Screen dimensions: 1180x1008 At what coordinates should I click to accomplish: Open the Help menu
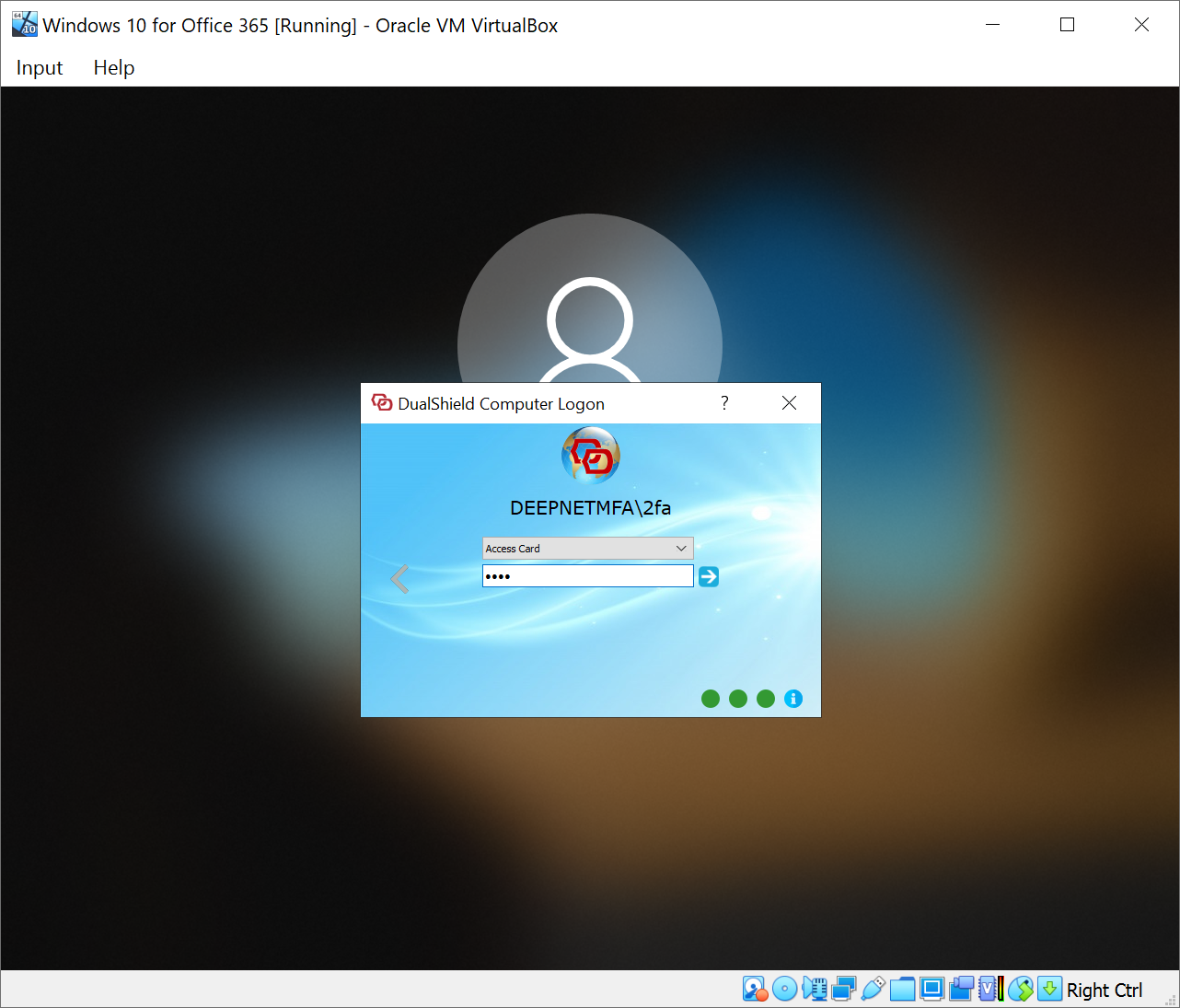(114, 68)
